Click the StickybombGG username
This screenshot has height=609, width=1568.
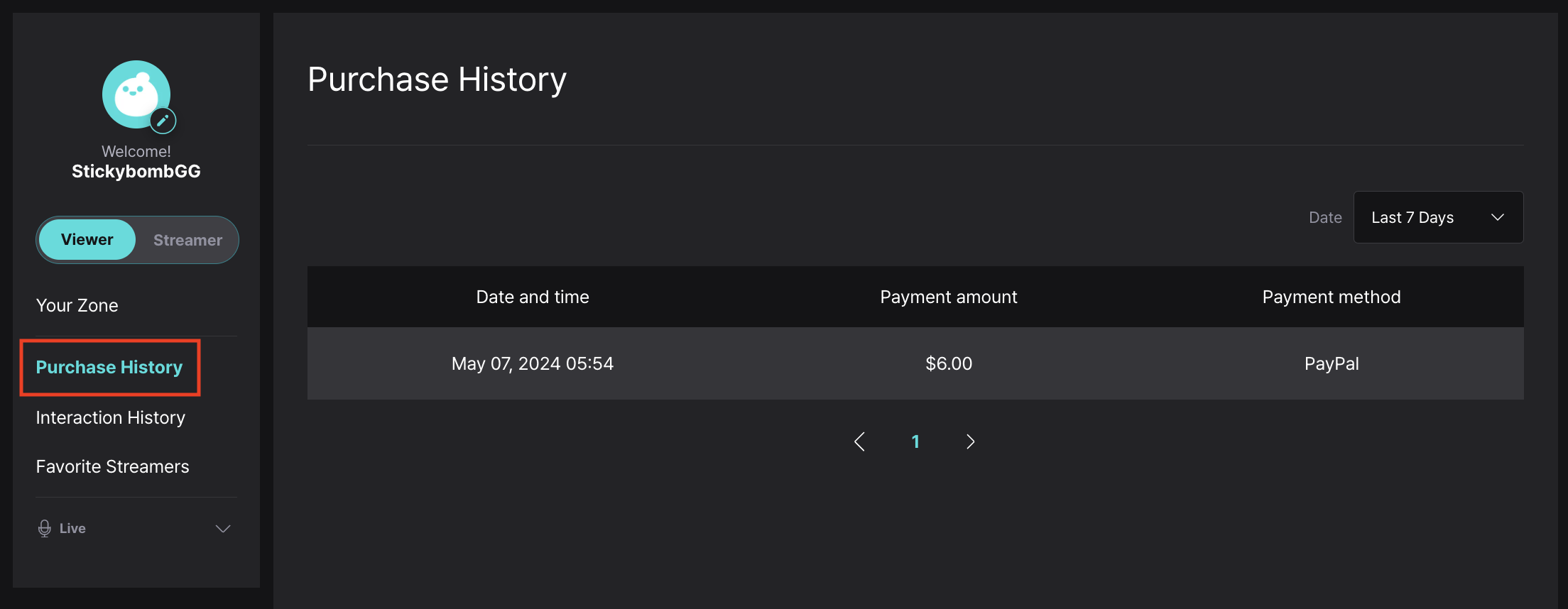[x=136, y=171]
